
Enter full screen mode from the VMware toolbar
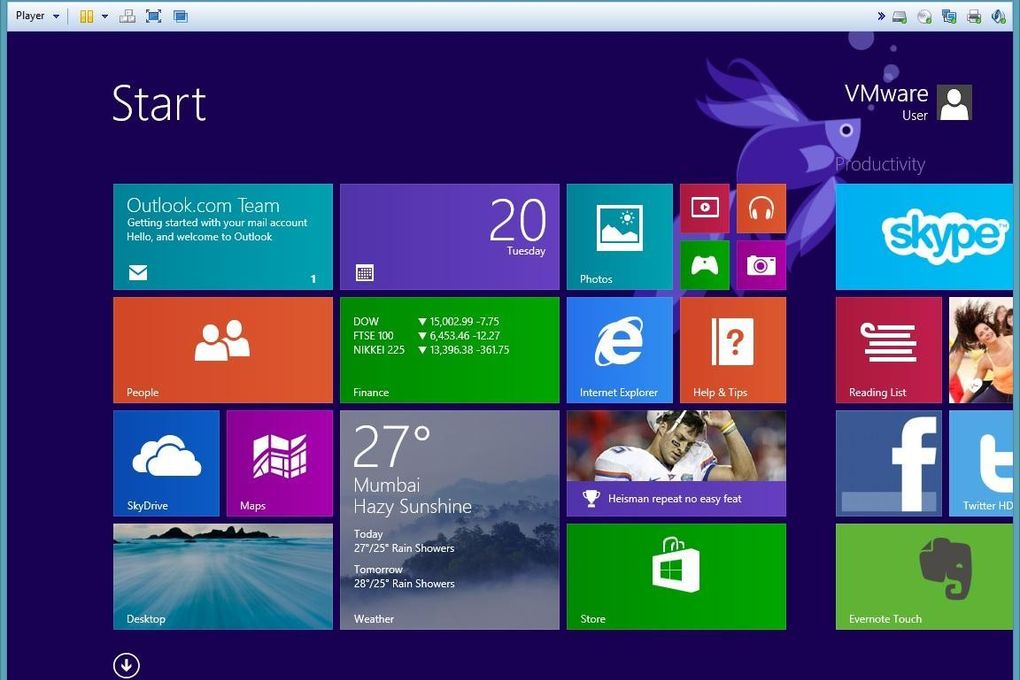coord(154,16)
